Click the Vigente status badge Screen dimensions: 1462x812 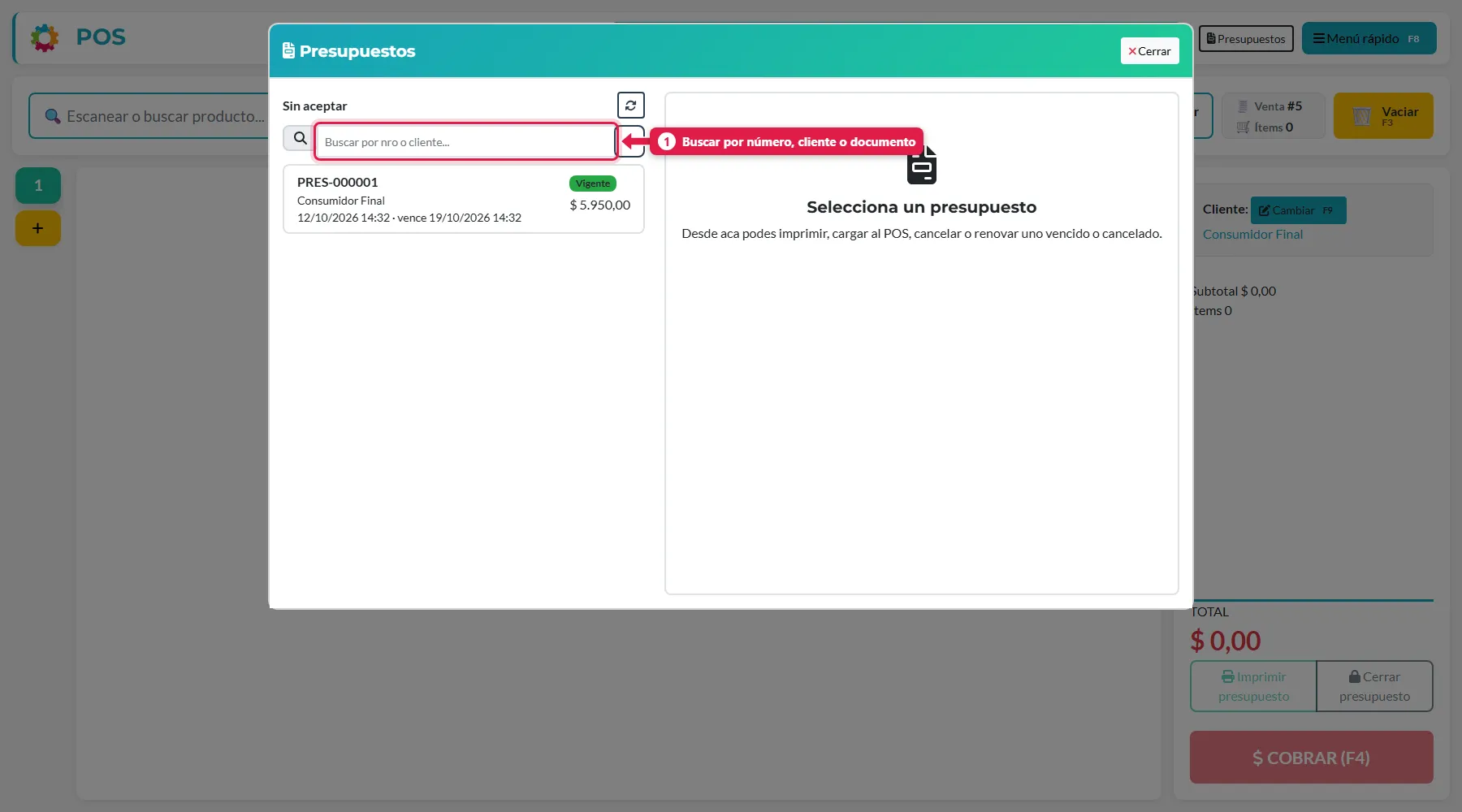pyautogui.click(x=592, y=184)
